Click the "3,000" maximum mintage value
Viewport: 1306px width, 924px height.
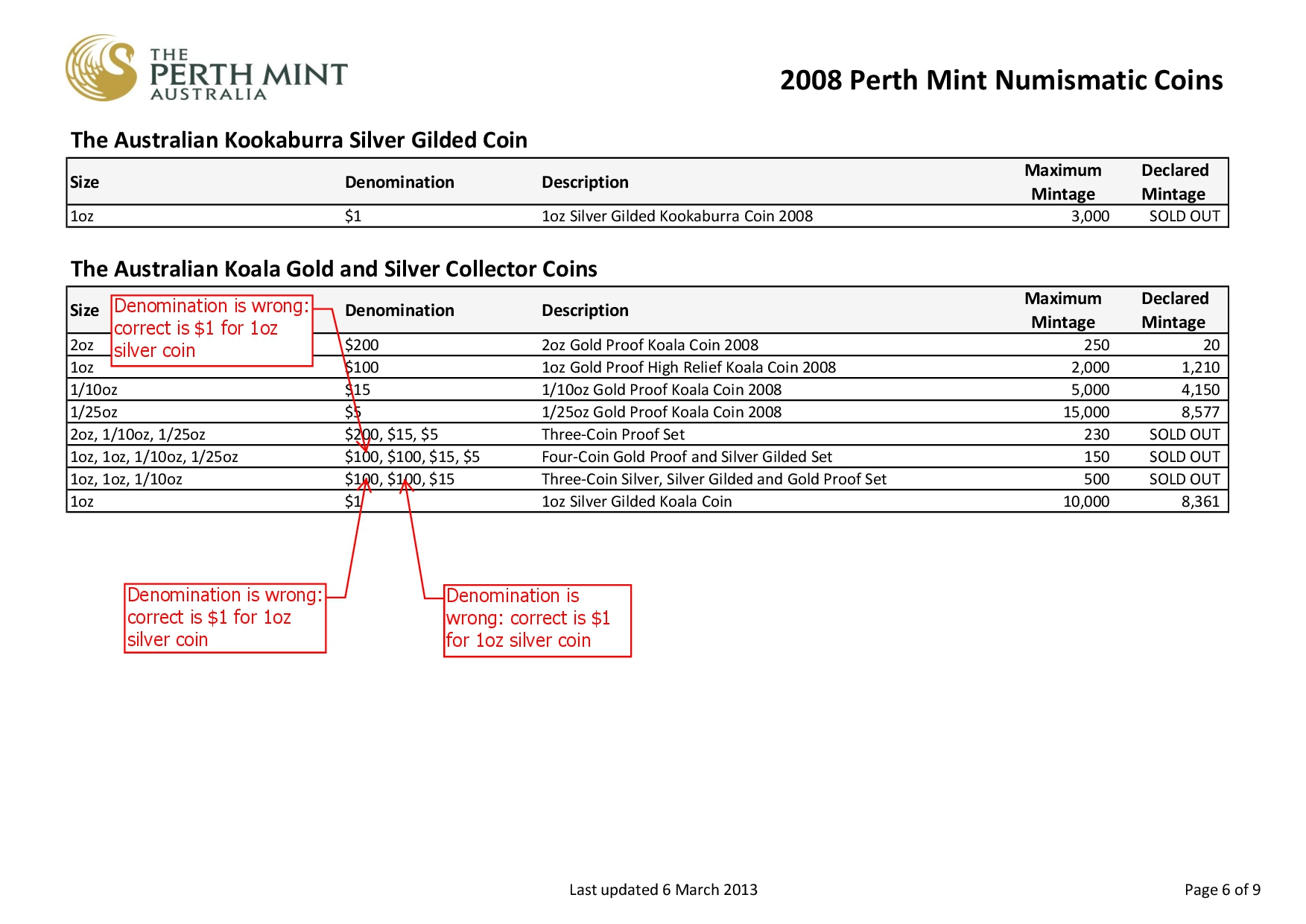coord(1090,216)
